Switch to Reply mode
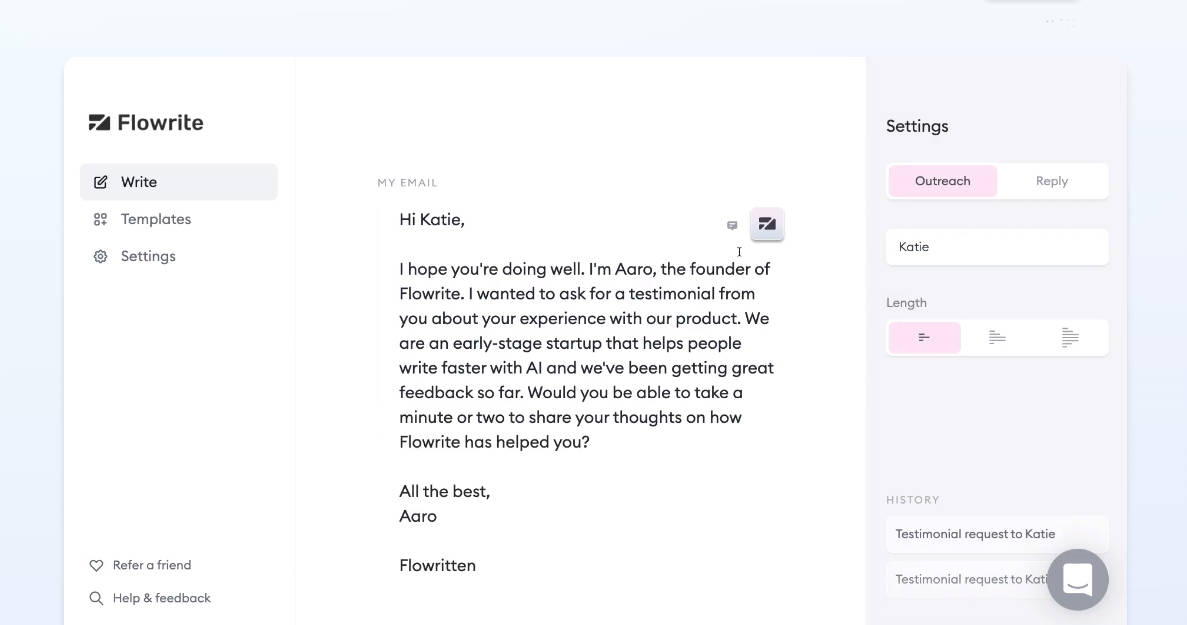The image size is (1187, 625). pos(1052,181)
